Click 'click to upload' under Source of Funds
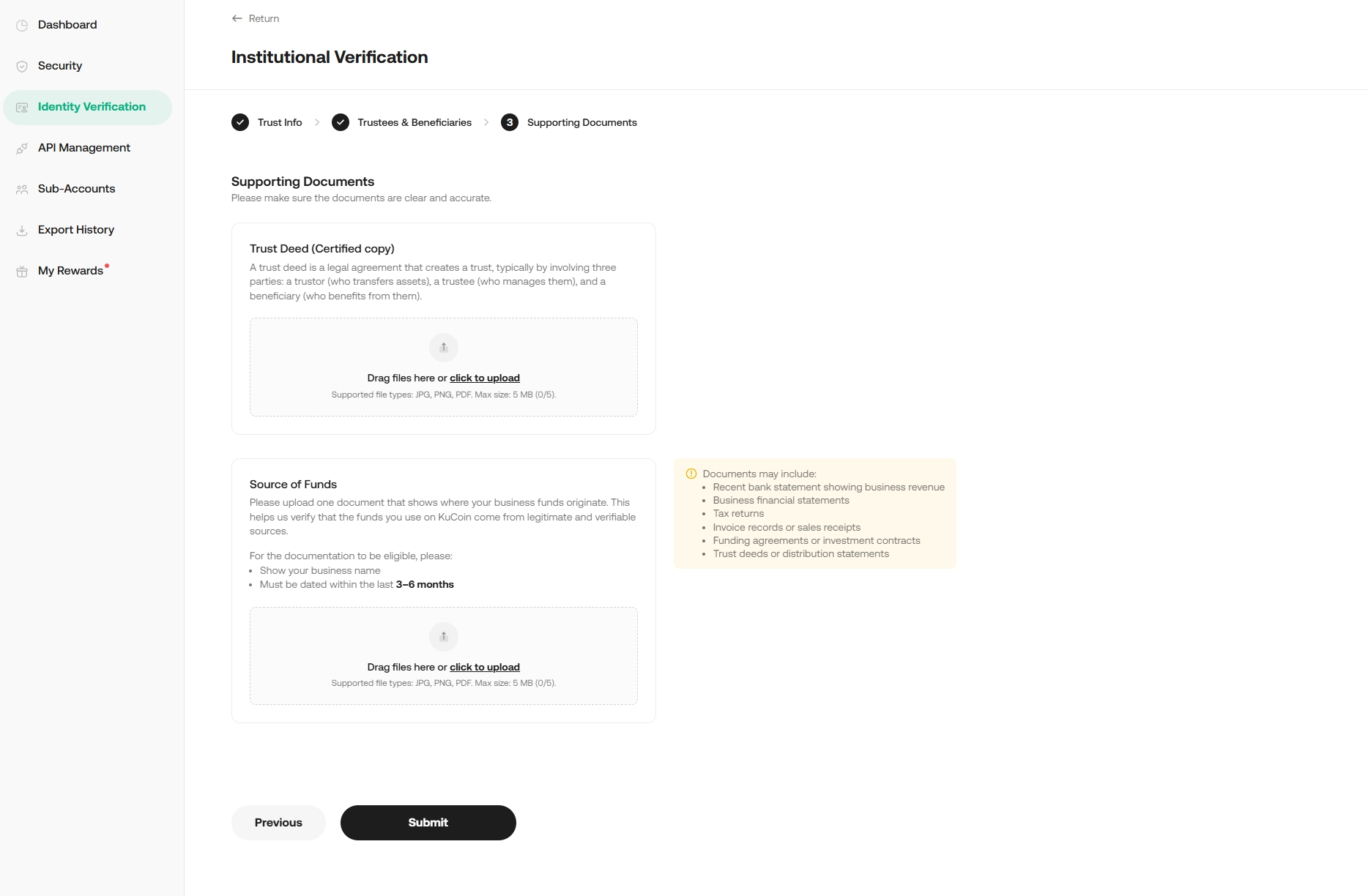Image resolution: width=1368 pixels, height=896 pixels. point(485,667)
